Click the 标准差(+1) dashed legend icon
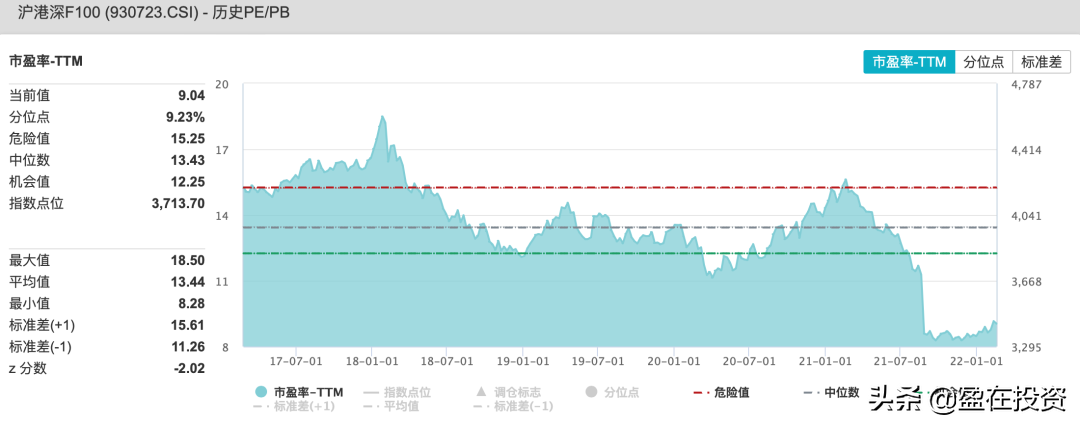This screenshot has height=426, width=1080. (x=260, y=406)
